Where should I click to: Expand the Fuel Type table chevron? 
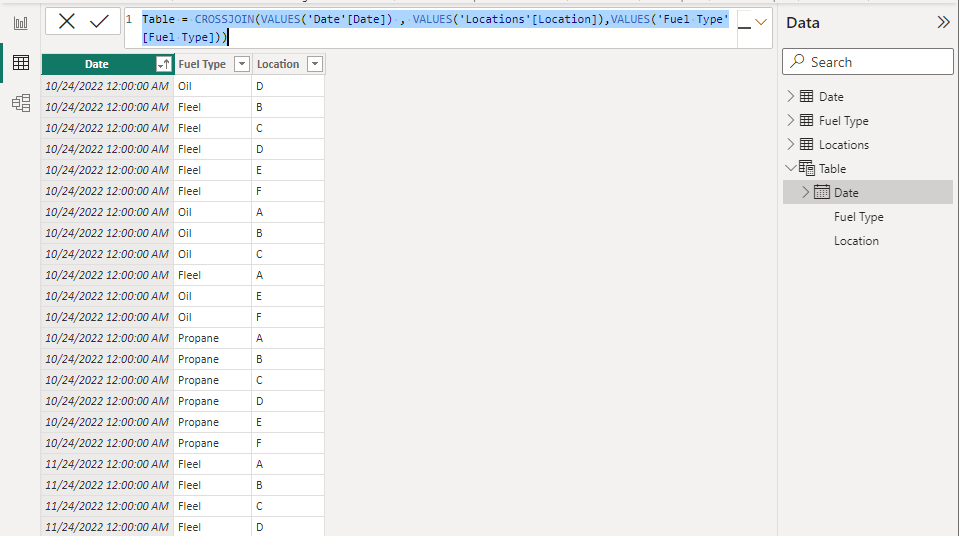[790, 120]
